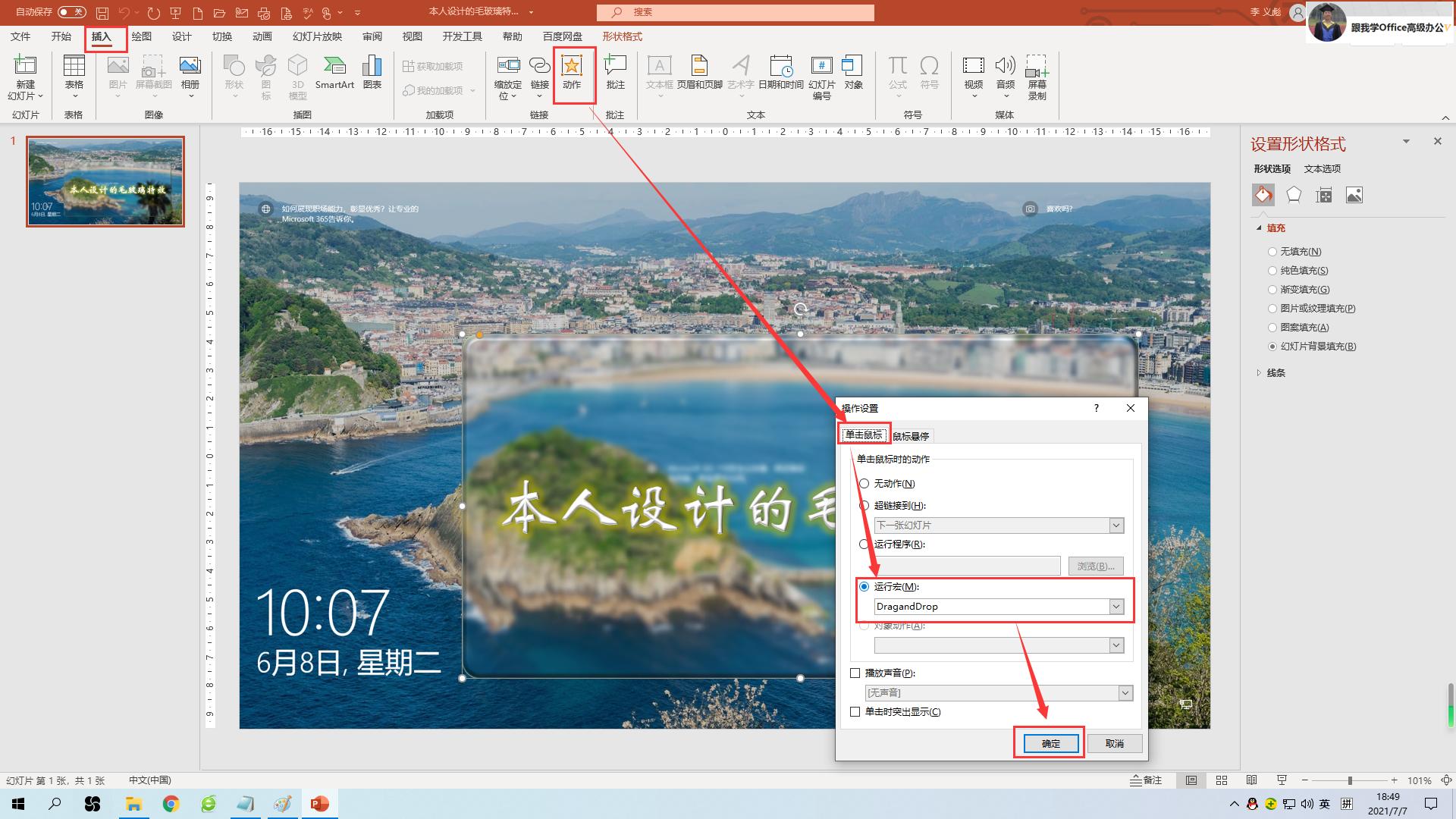Open the hyperlink target dropdown (下一张幻灯片)

[1116, 526]
